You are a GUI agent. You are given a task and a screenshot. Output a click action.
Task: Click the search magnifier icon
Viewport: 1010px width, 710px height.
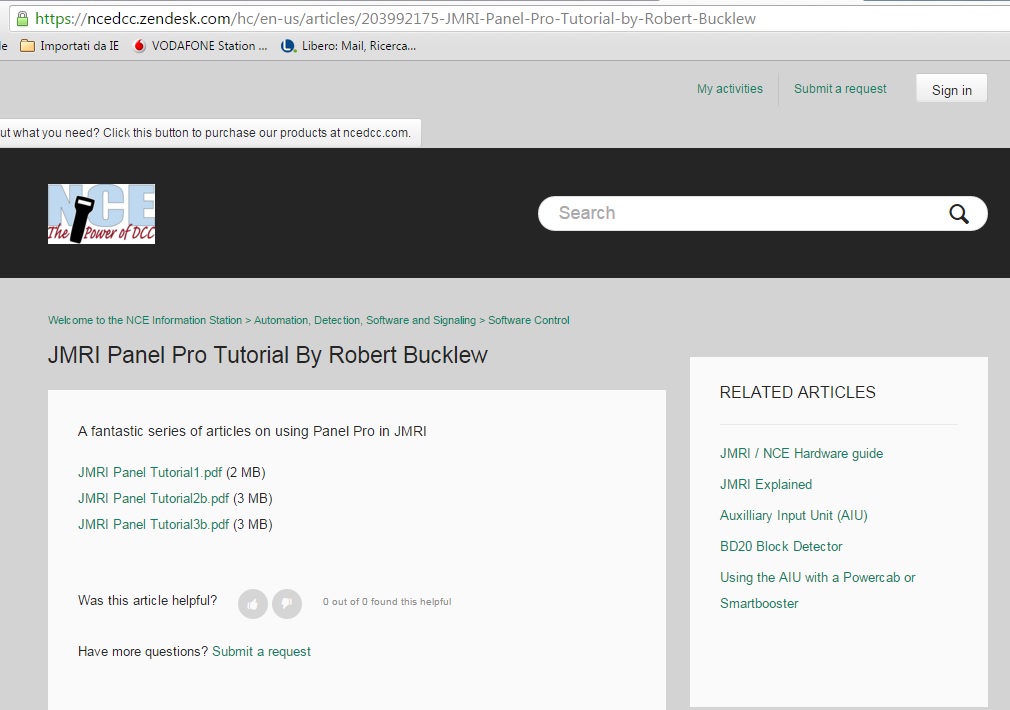click(x=958, y=213)
